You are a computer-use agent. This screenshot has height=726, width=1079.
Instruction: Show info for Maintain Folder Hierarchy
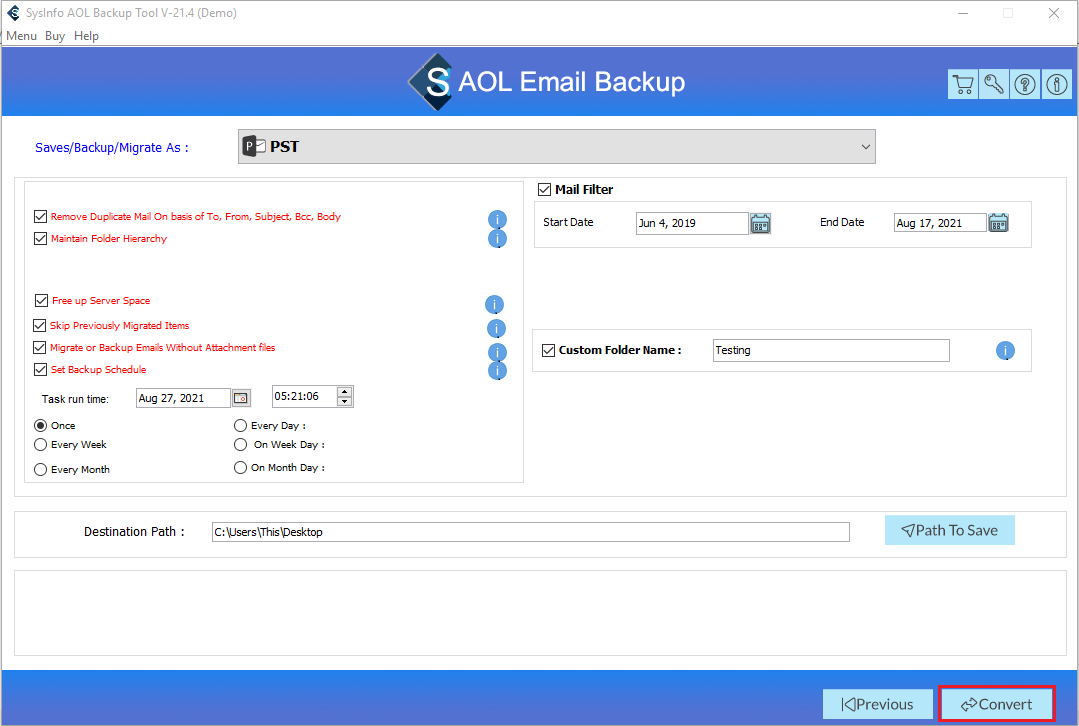[x=498, y=238]
